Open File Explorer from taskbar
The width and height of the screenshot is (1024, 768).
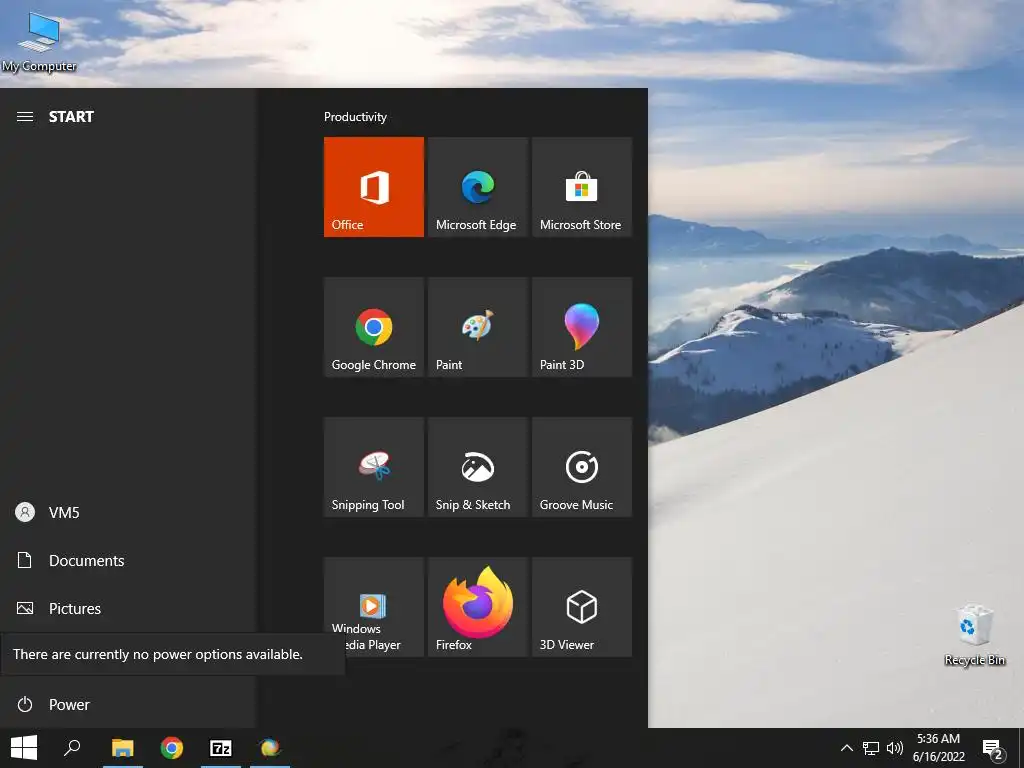tap(123, 748)
